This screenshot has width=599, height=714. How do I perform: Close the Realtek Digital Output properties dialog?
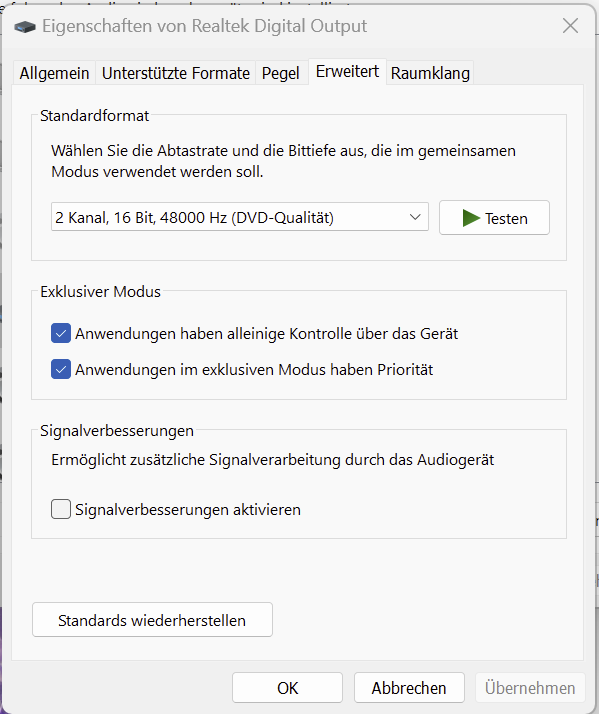click(x=570, y=26)
